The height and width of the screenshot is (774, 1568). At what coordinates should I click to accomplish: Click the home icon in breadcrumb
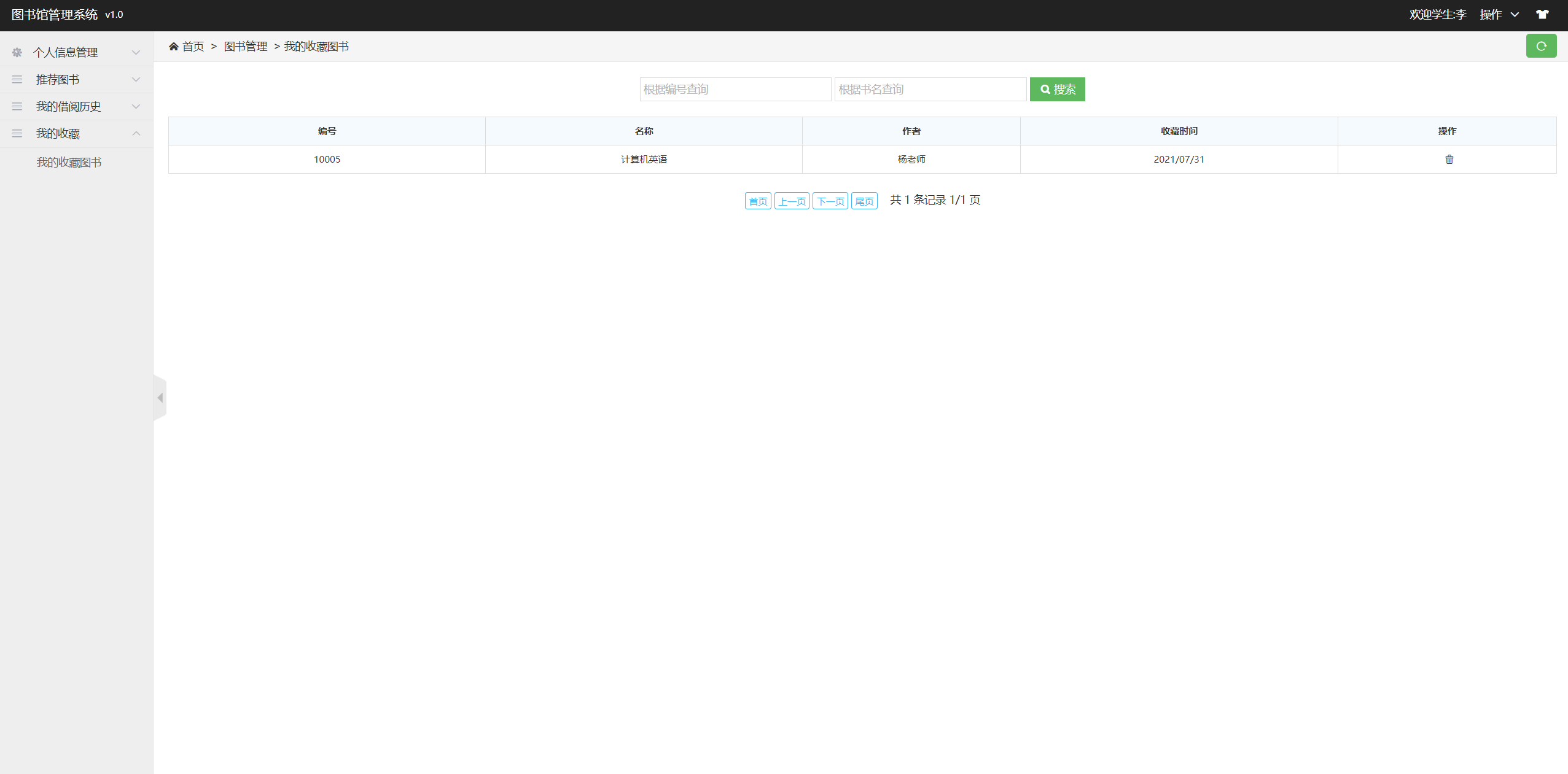pos(174,47)
